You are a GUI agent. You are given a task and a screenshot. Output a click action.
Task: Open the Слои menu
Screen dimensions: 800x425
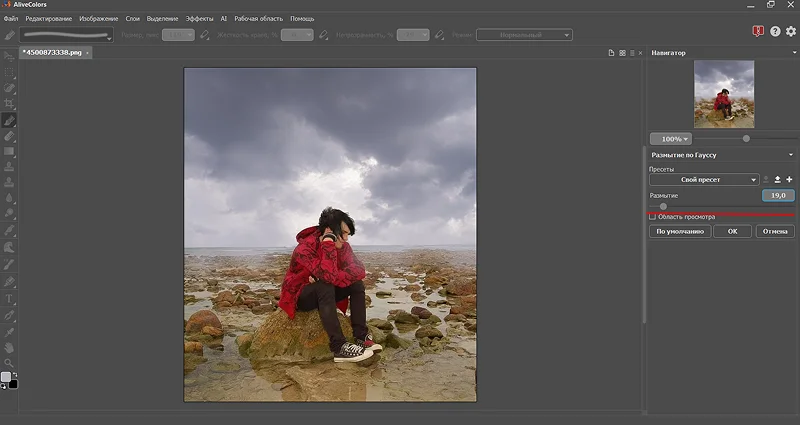[133, 18]
